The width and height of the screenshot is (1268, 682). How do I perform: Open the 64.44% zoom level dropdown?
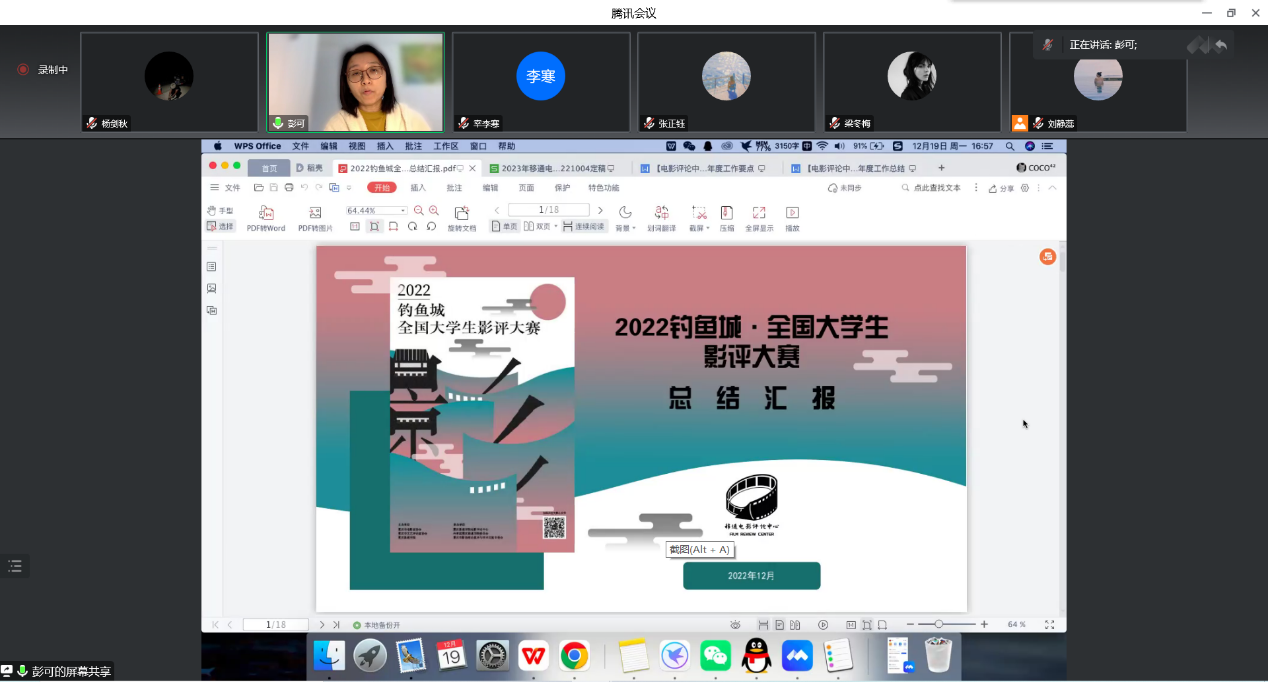point(403,211)
